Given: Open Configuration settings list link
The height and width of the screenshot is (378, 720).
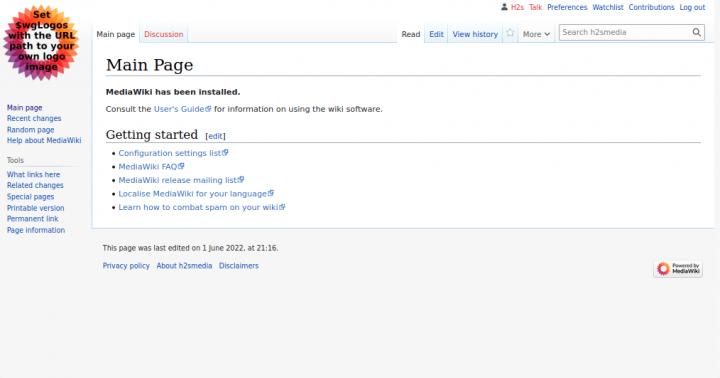Looking at the screenshot, I should pyautogui.click(x=173, y=153).
